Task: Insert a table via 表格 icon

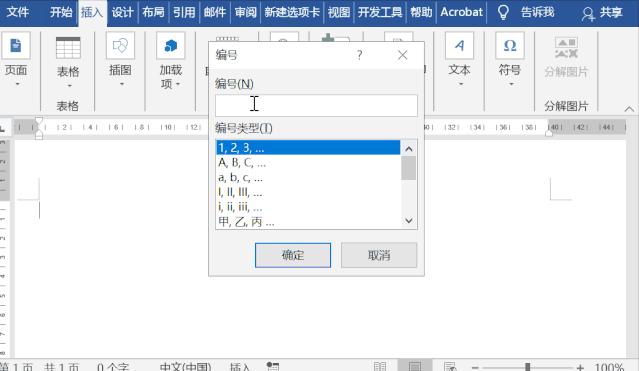Action: pyautogui.click(x=68, y=48)
